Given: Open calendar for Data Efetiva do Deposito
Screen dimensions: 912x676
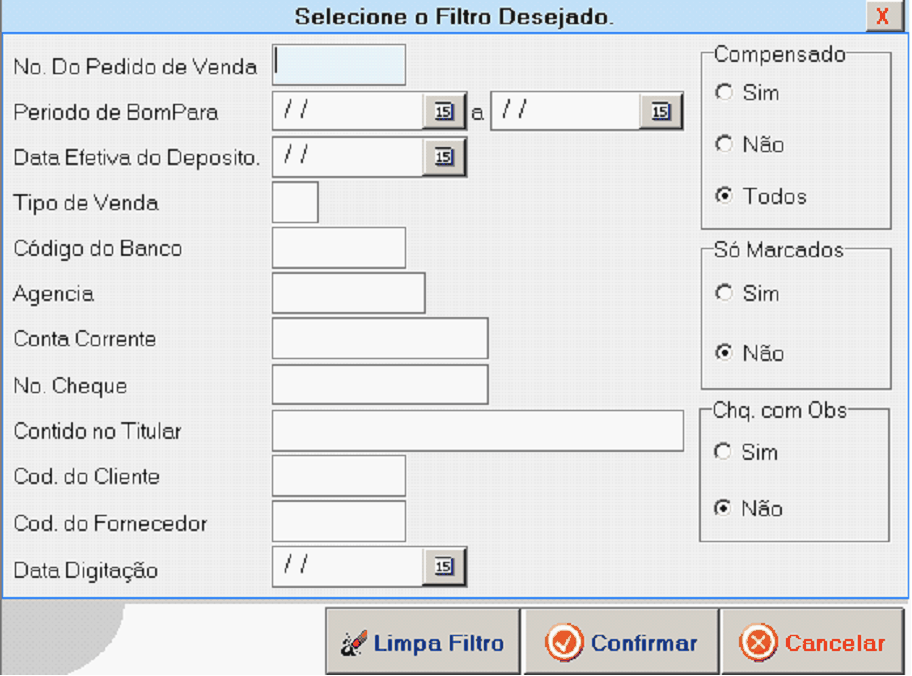Looking at the screenshot, I should (x=444, y=157).
